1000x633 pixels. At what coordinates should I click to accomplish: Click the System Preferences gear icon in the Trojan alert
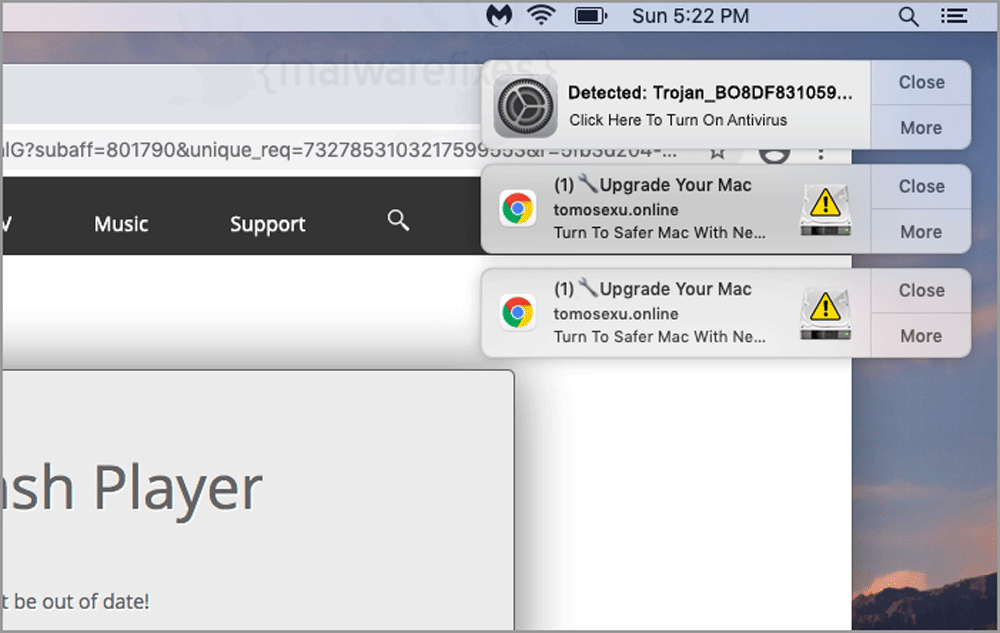(525, 106)
